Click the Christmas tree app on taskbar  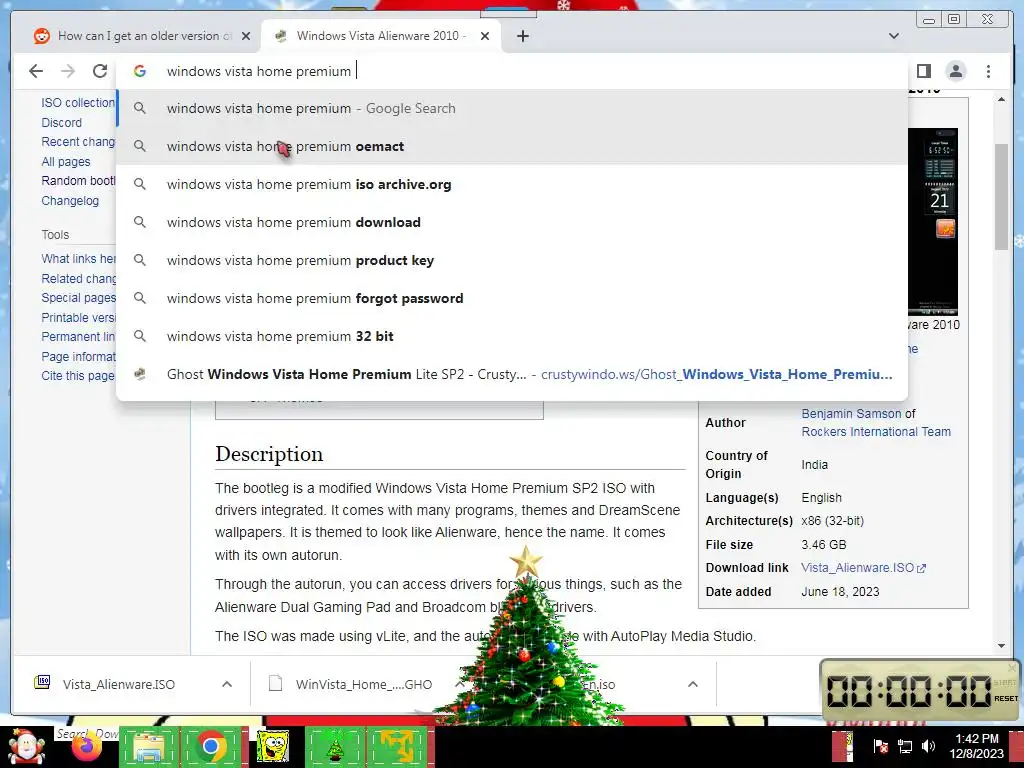coord(335,747)
